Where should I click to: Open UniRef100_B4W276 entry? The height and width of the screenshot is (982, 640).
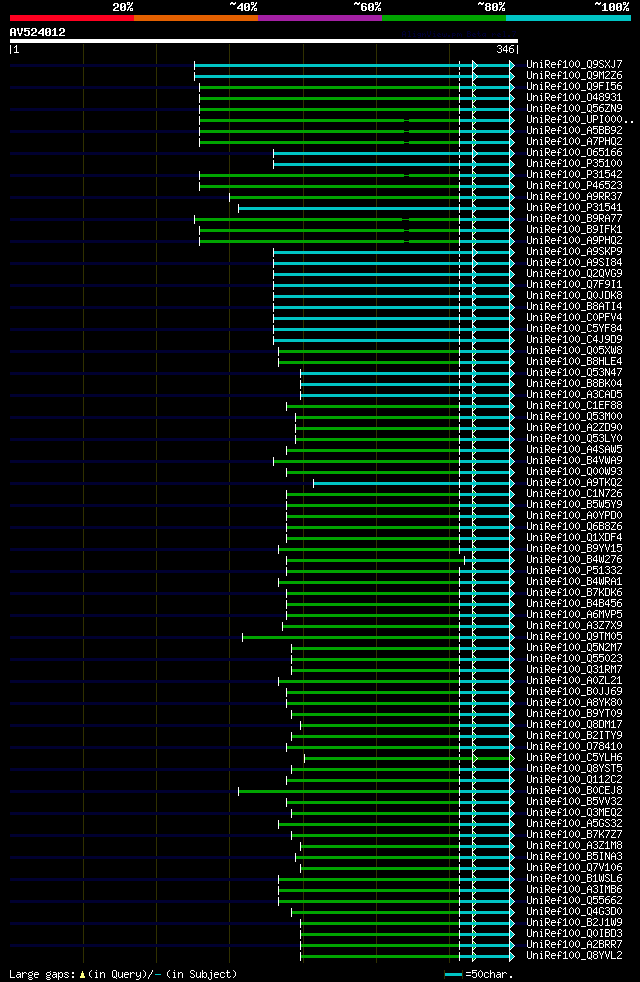point(574,559)
